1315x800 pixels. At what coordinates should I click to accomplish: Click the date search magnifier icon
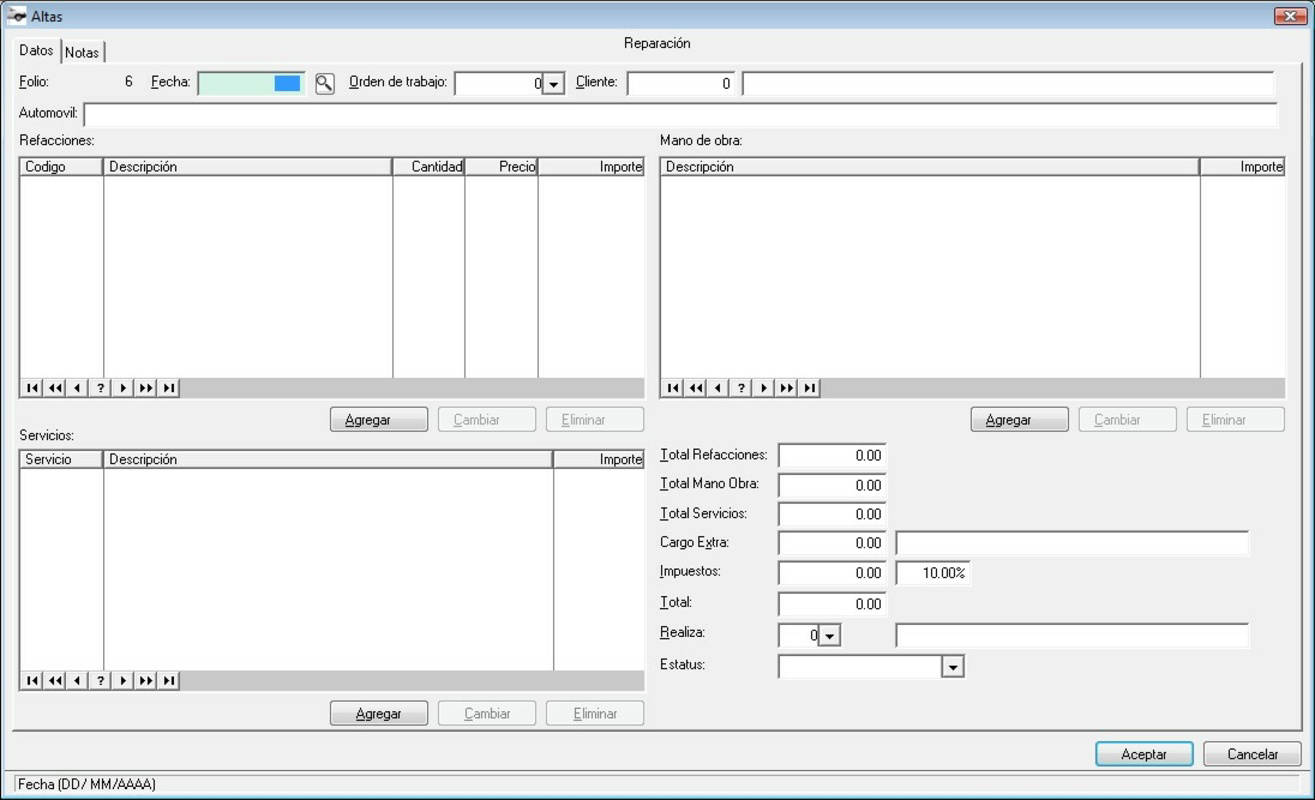click(324, 84)
